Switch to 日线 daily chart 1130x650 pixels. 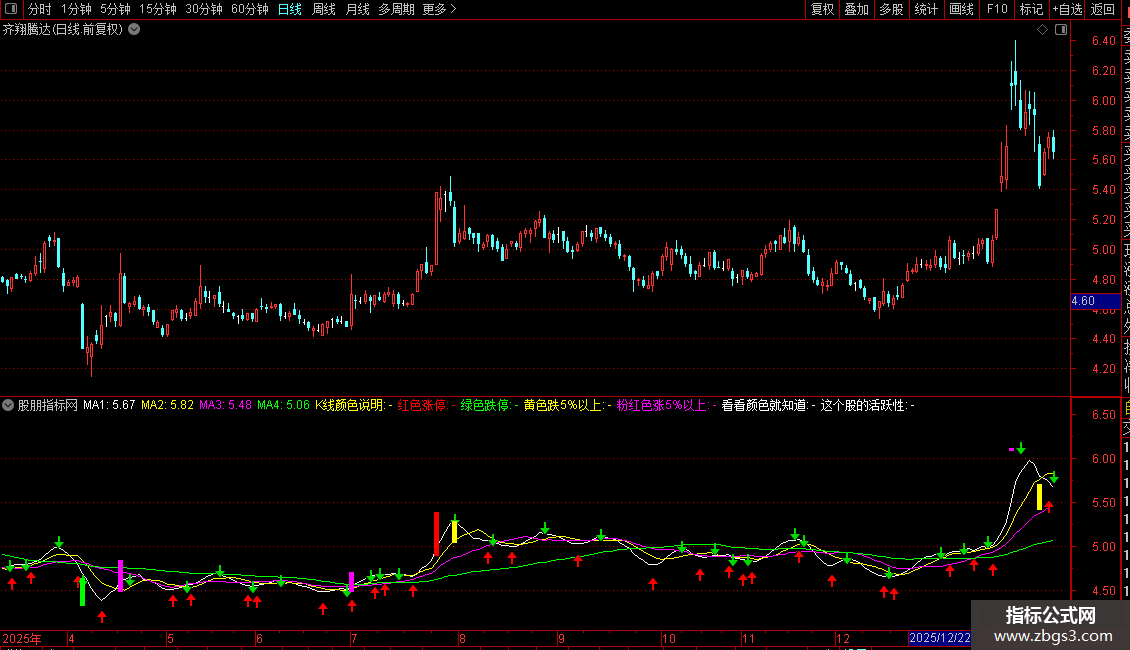[x=290, y=9]
